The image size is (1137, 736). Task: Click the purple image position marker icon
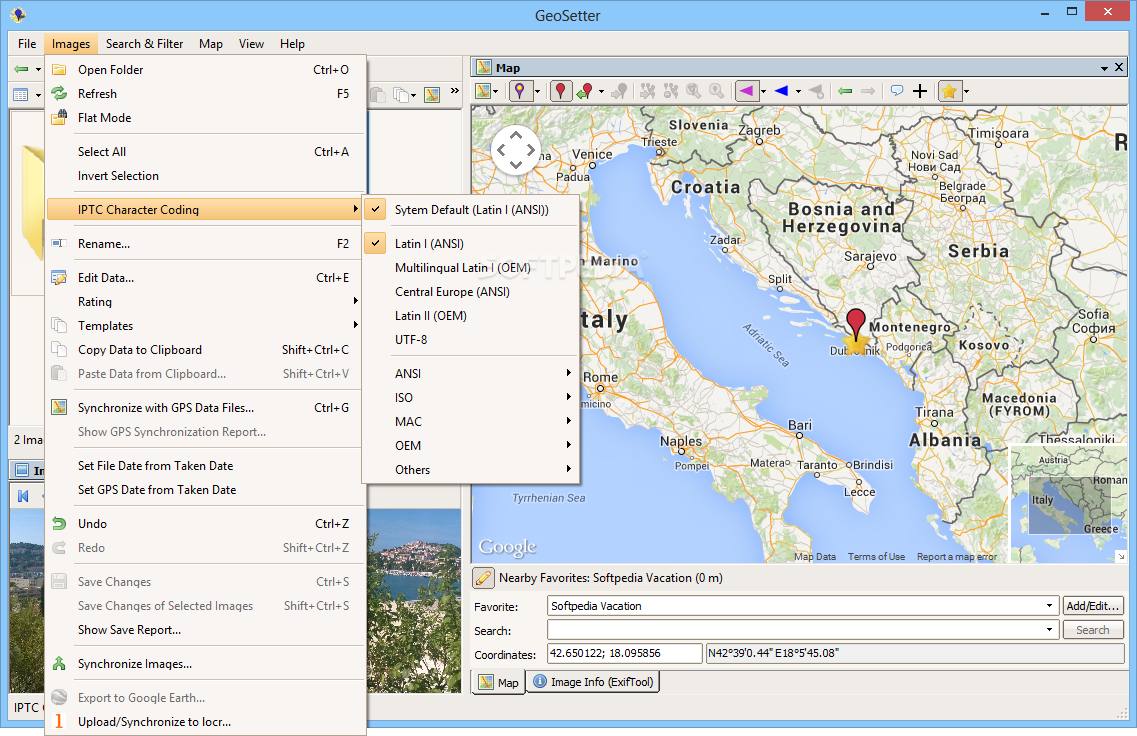(519, 91)
